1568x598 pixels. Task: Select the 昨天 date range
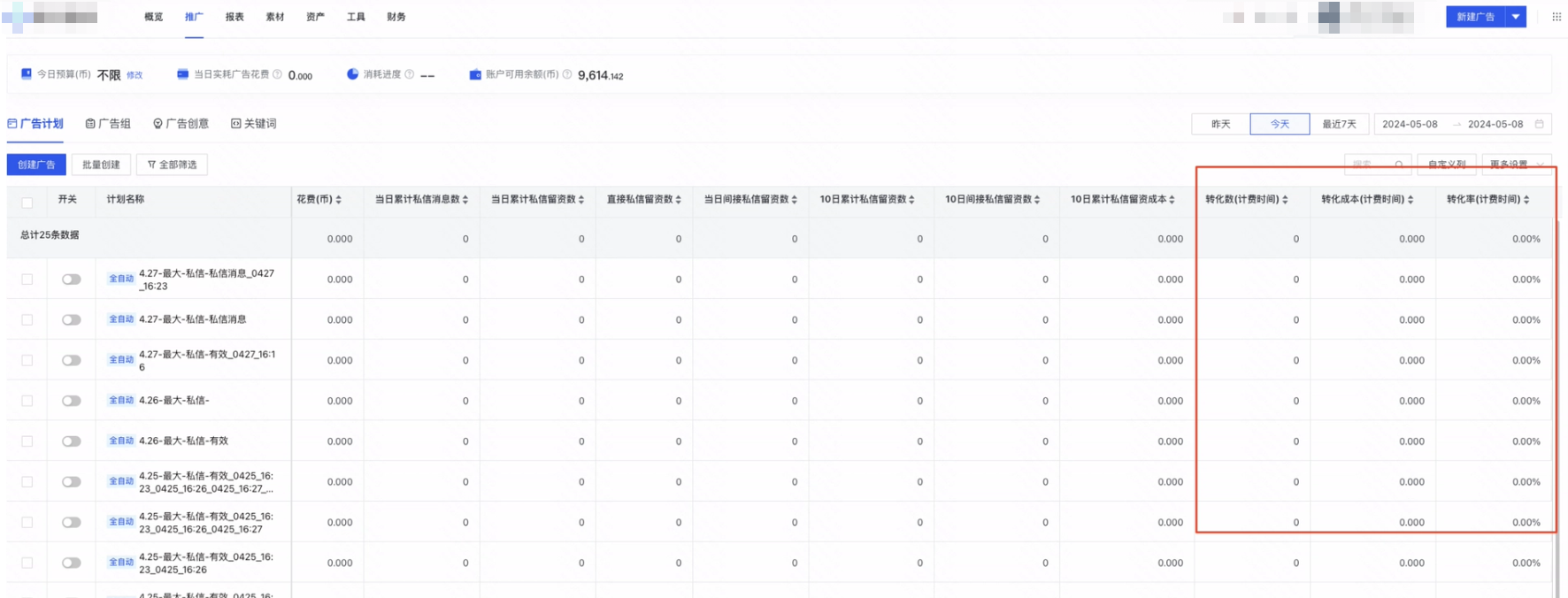point(1221,124)
